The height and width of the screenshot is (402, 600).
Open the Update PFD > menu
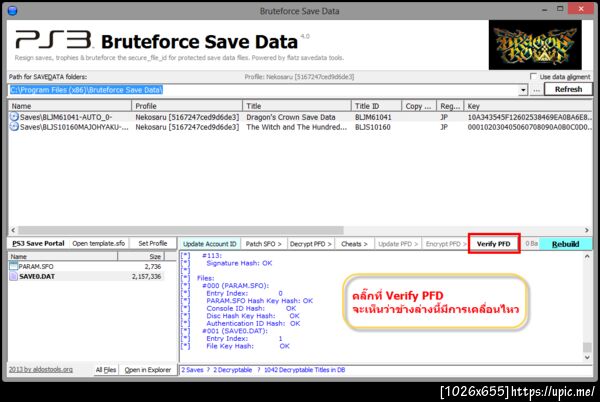[x=398, y=244]
